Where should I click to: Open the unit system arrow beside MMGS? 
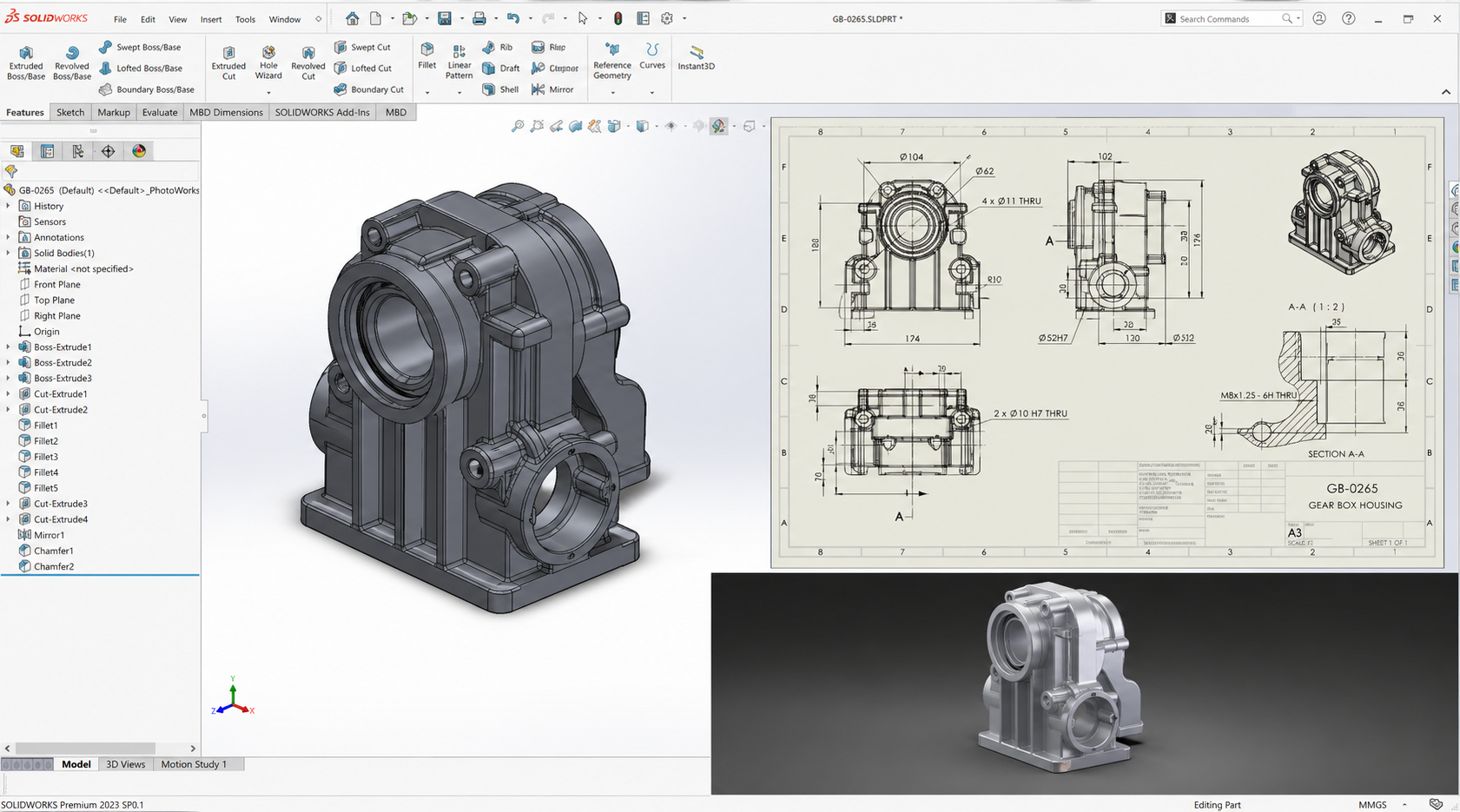[x=1404, y=805]
